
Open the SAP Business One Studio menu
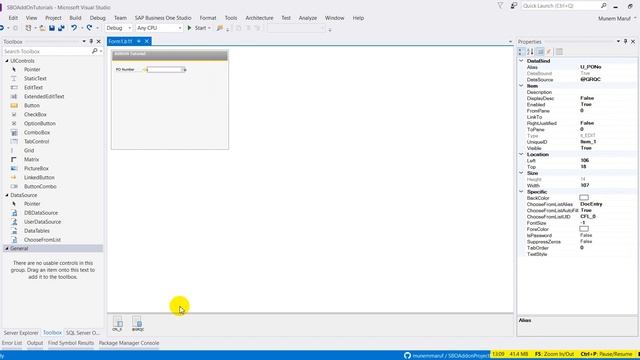[163, 18]
